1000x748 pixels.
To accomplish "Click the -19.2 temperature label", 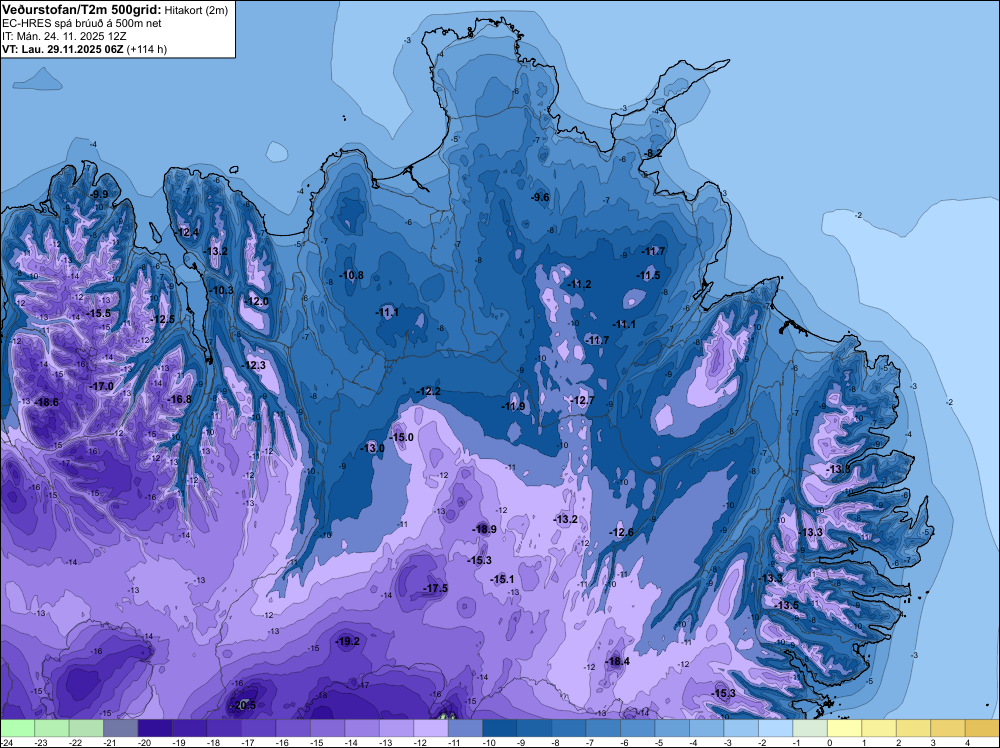I will click(x=348, y=642).
